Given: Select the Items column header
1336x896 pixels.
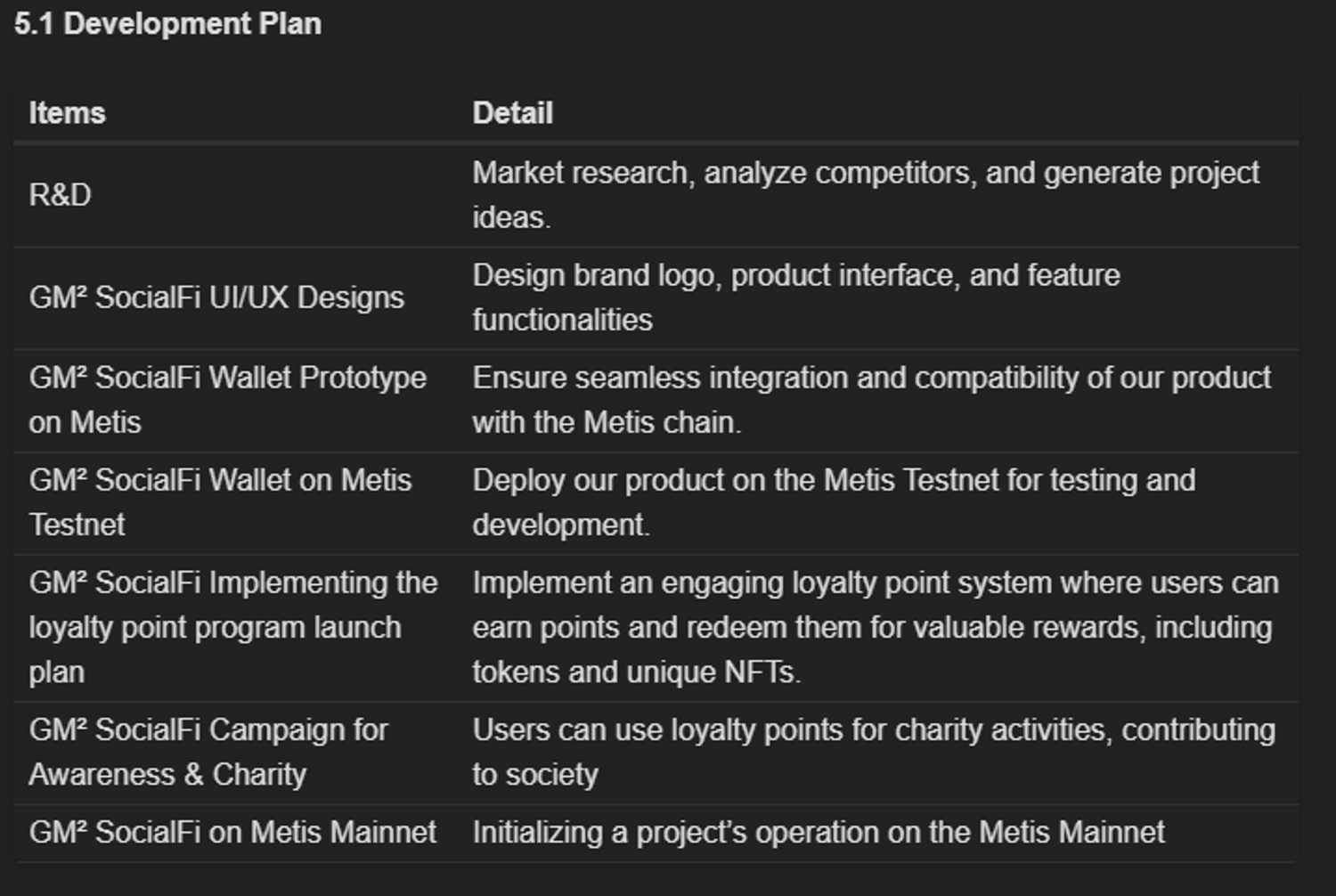Looking at the screenshot, I should coord(67,113).
